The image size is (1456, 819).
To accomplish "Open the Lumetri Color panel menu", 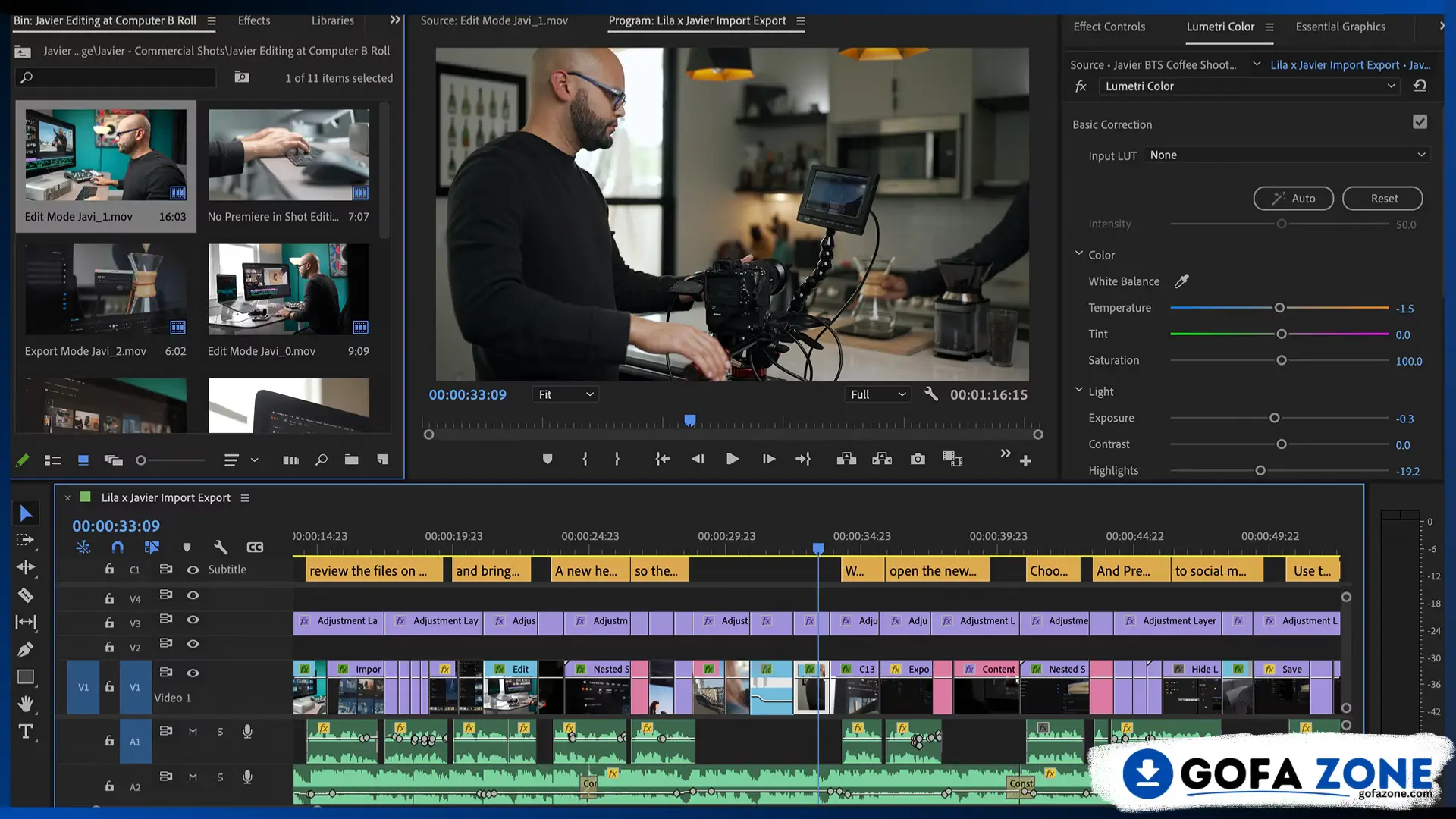I will (1269, 27).
